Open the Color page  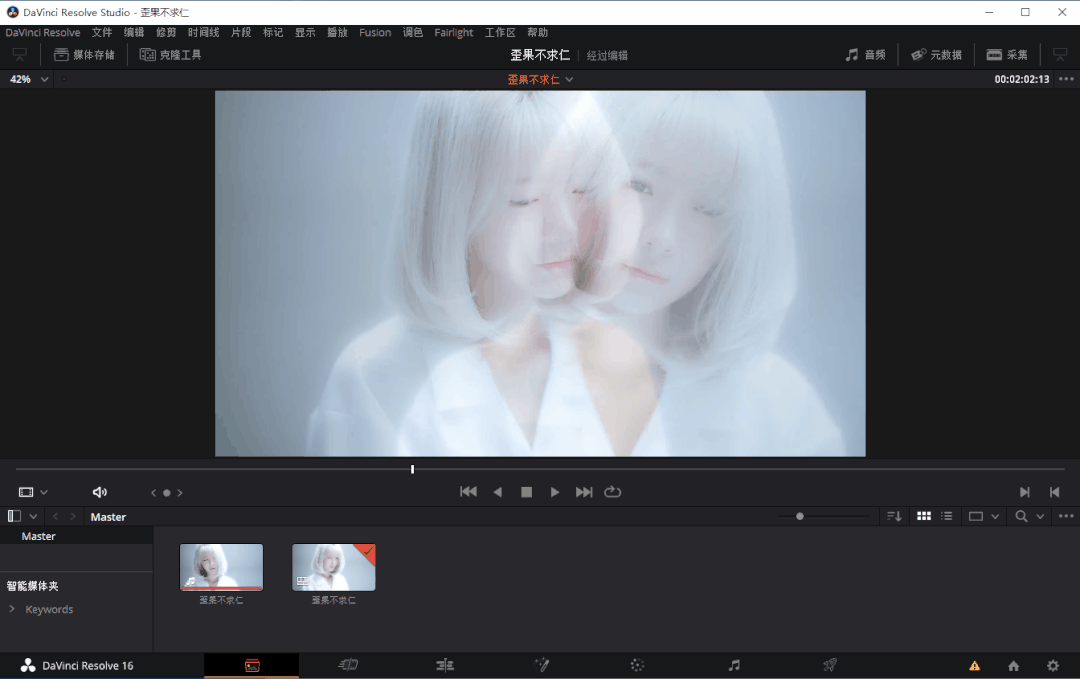pos(637,664)
